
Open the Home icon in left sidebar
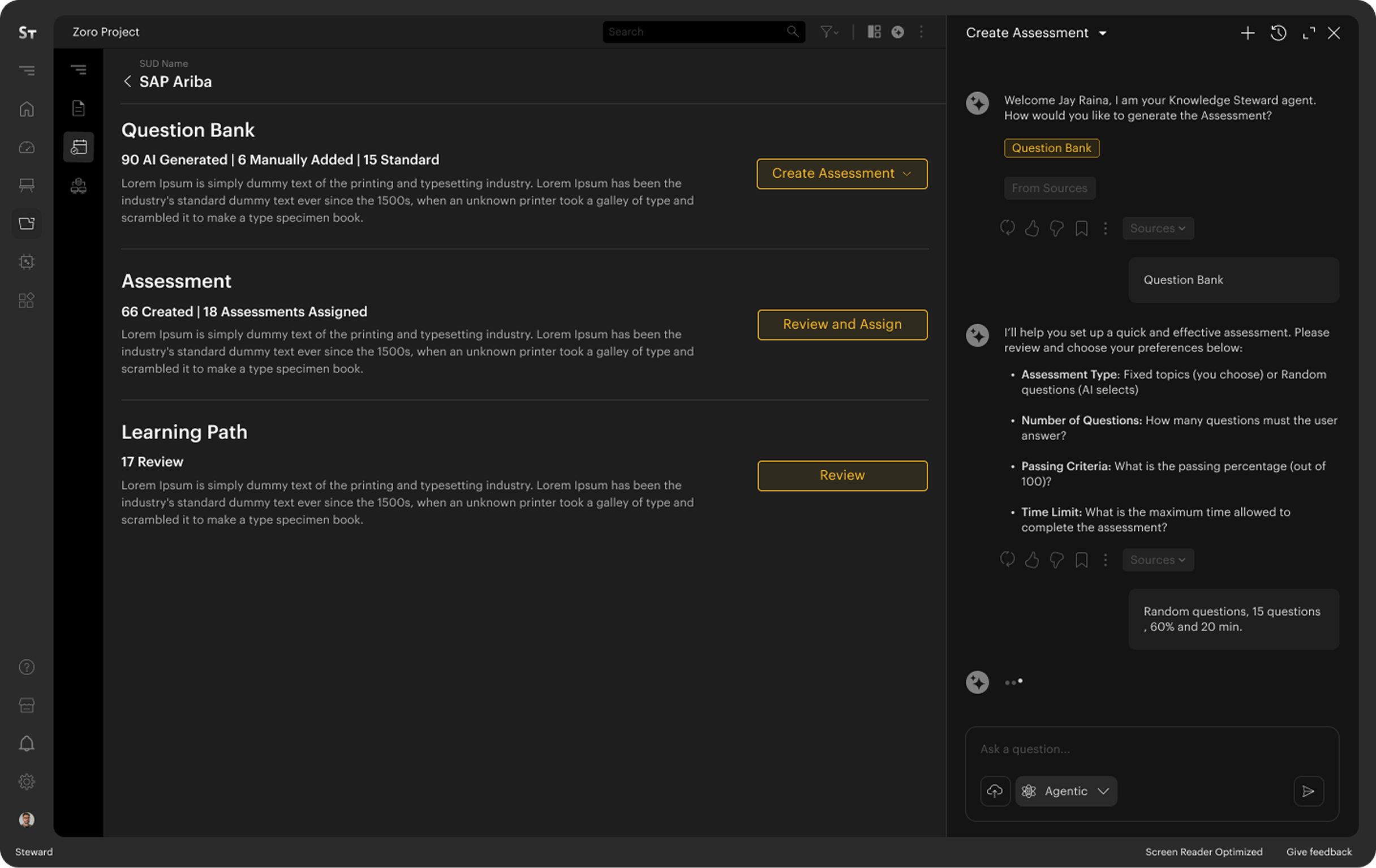27,109
